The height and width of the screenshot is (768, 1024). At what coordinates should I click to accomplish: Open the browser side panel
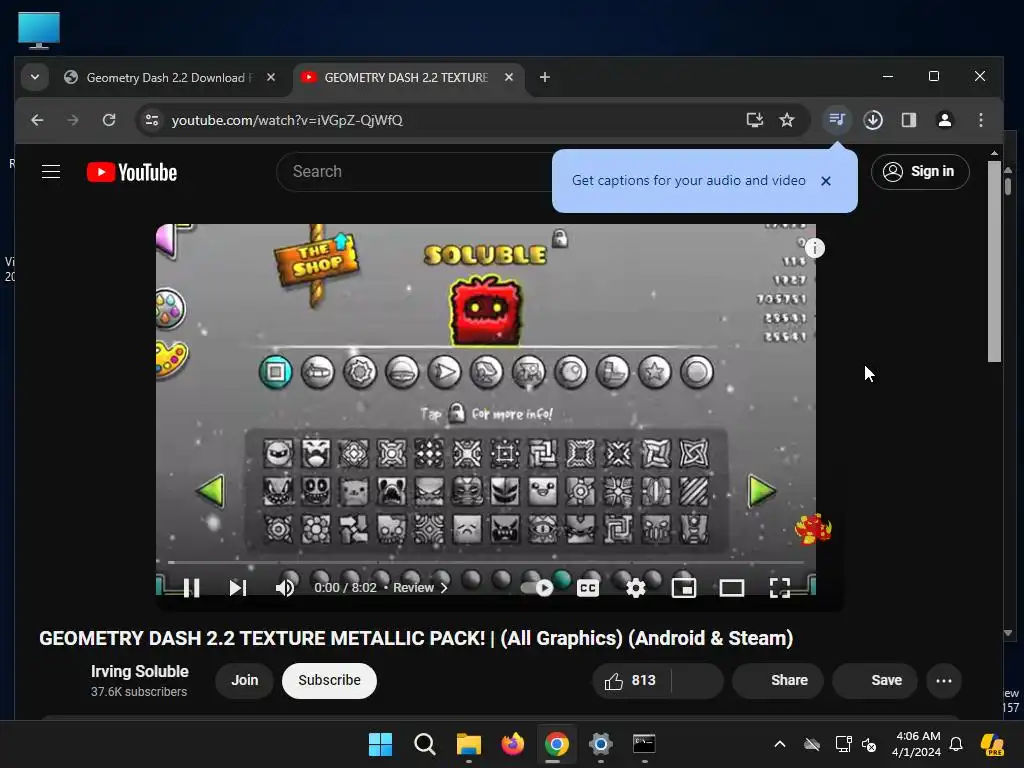pos(909,120)
